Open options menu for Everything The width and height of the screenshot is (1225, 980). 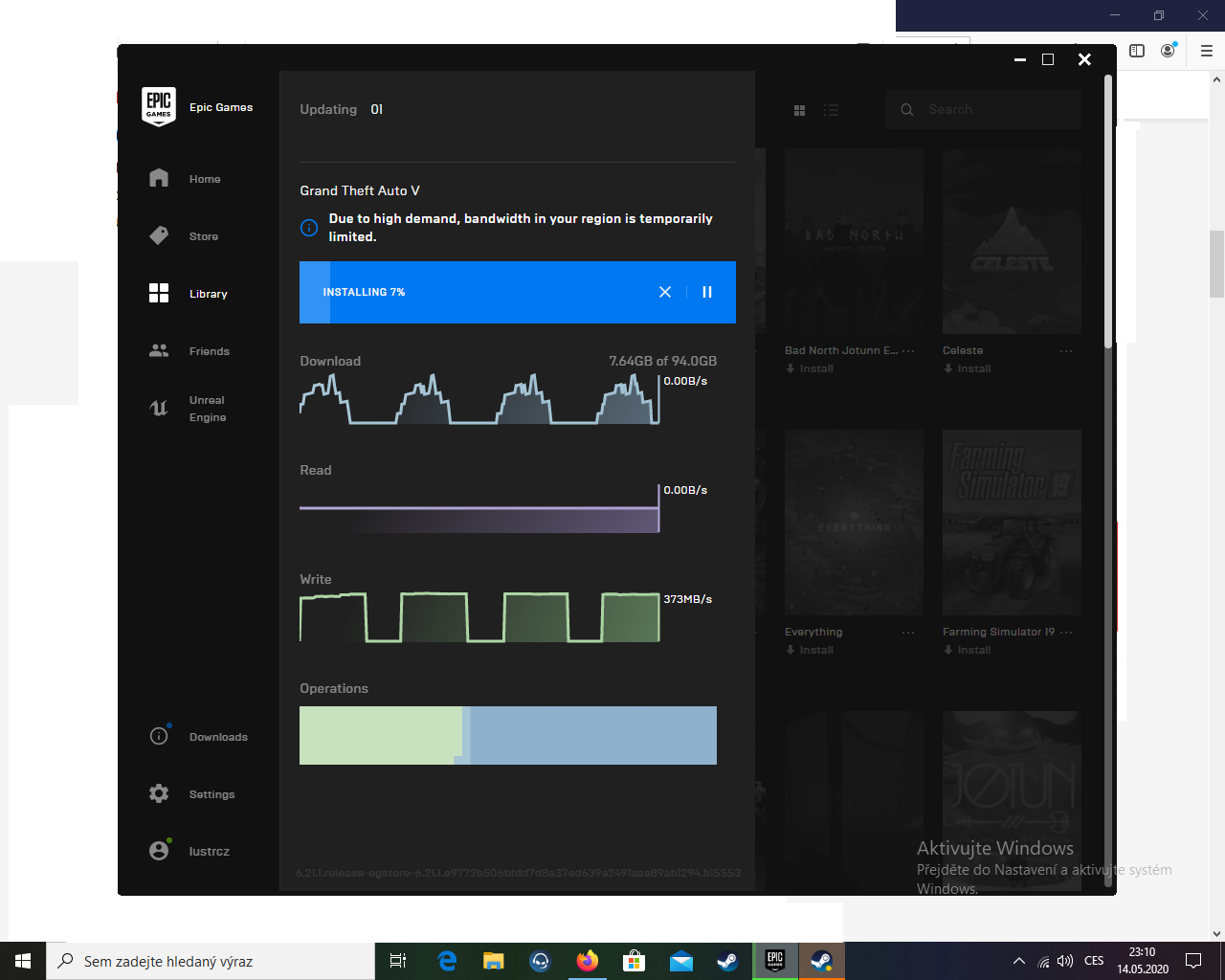(x=908, y=633)
